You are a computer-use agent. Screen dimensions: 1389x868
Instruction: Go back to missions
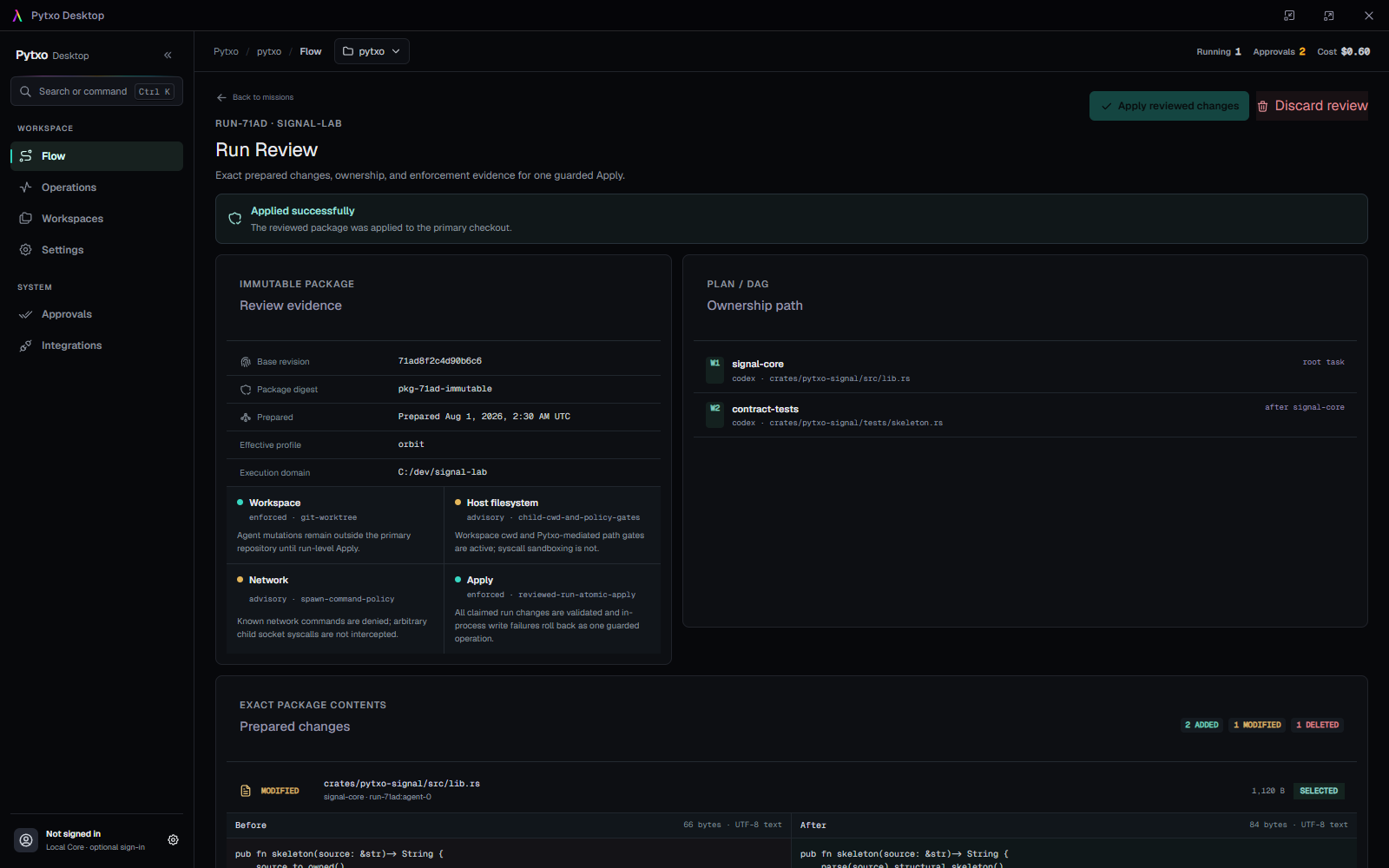click(x=255, y=97)
